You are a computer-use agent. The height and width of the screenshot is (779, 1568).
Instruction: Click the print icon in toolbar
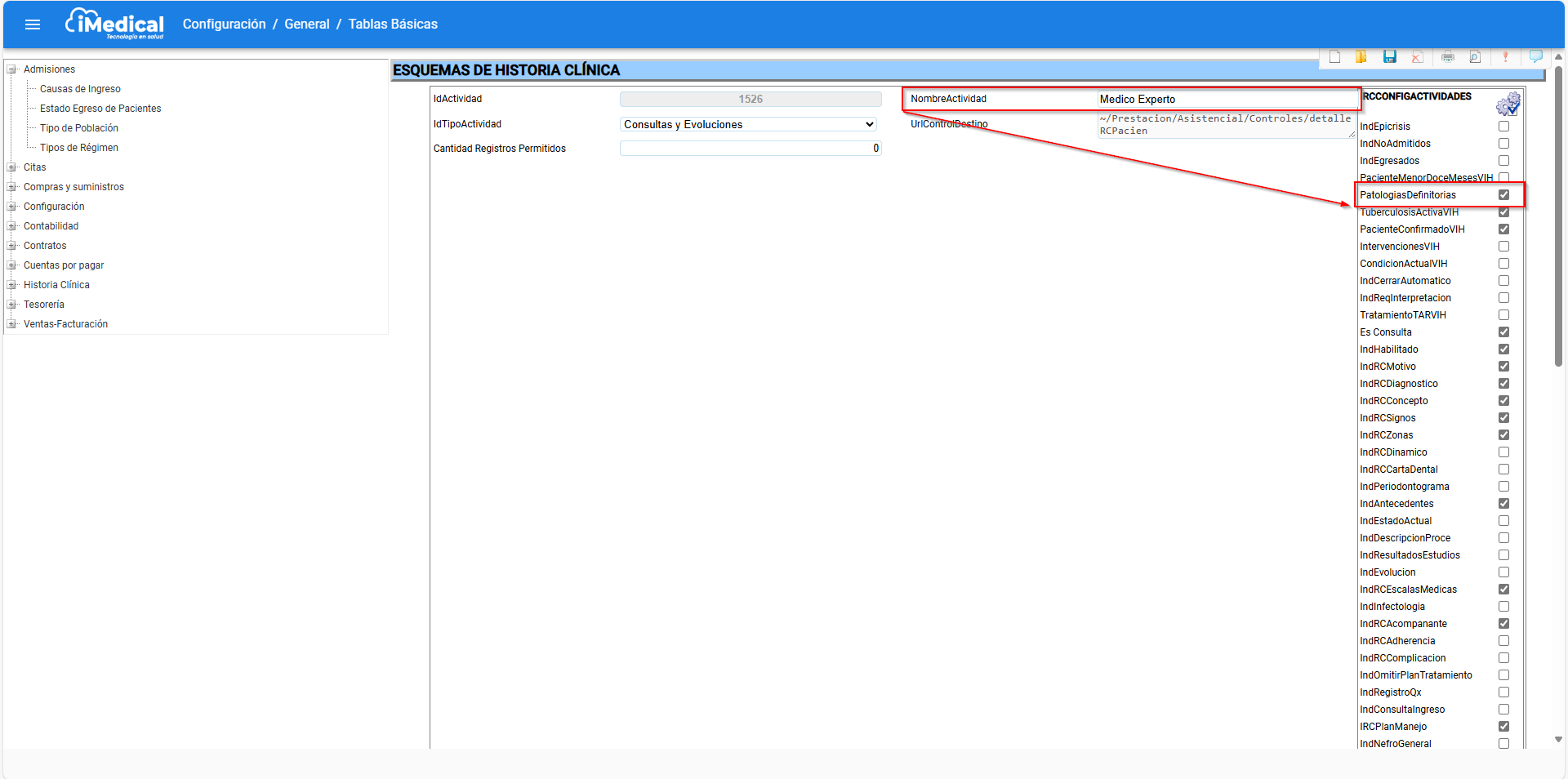click(x=1448, y=56)
